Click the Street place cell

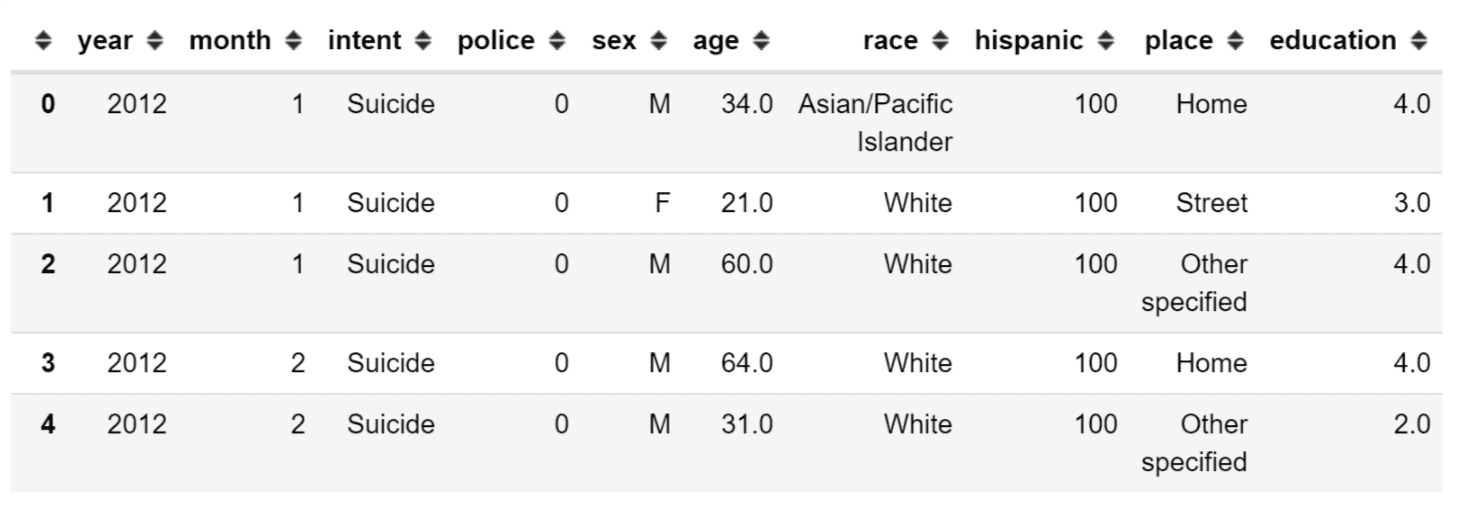[x=1212, y=204]
